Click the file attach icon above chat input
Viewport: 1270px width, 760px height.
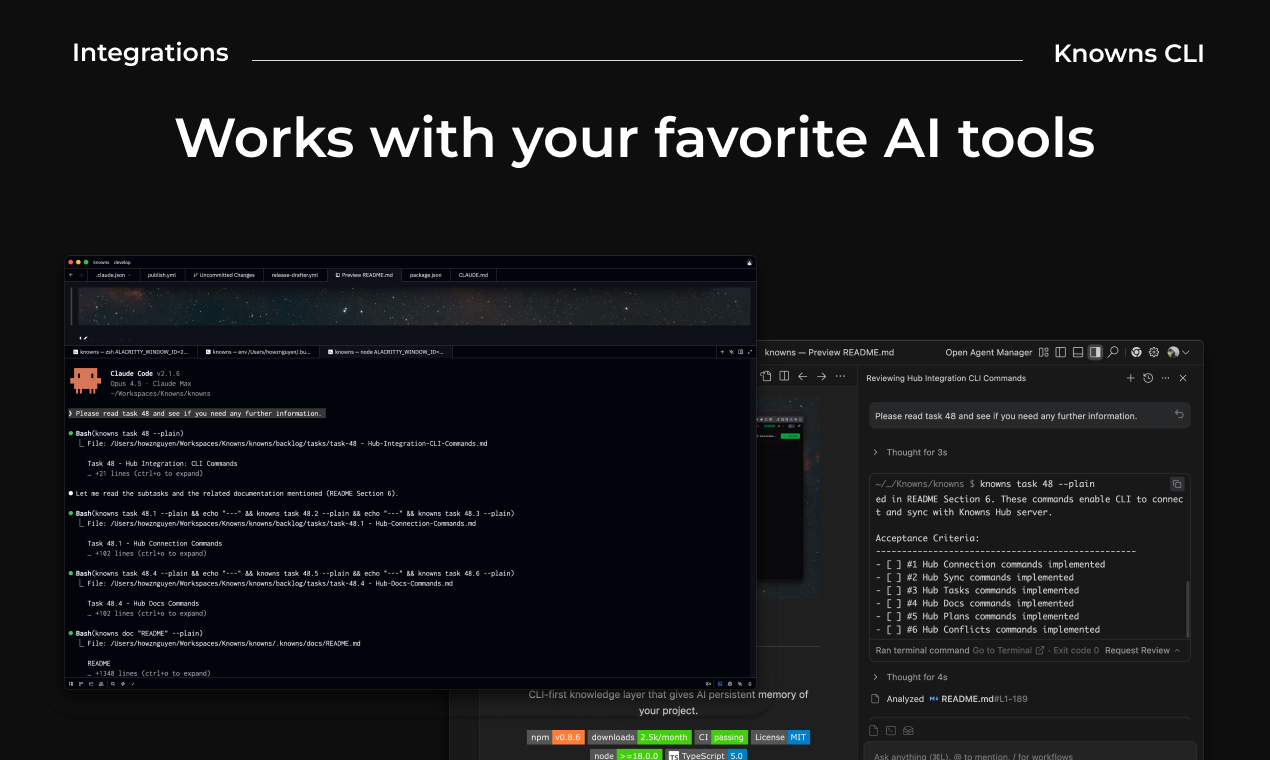pos(874,730)
